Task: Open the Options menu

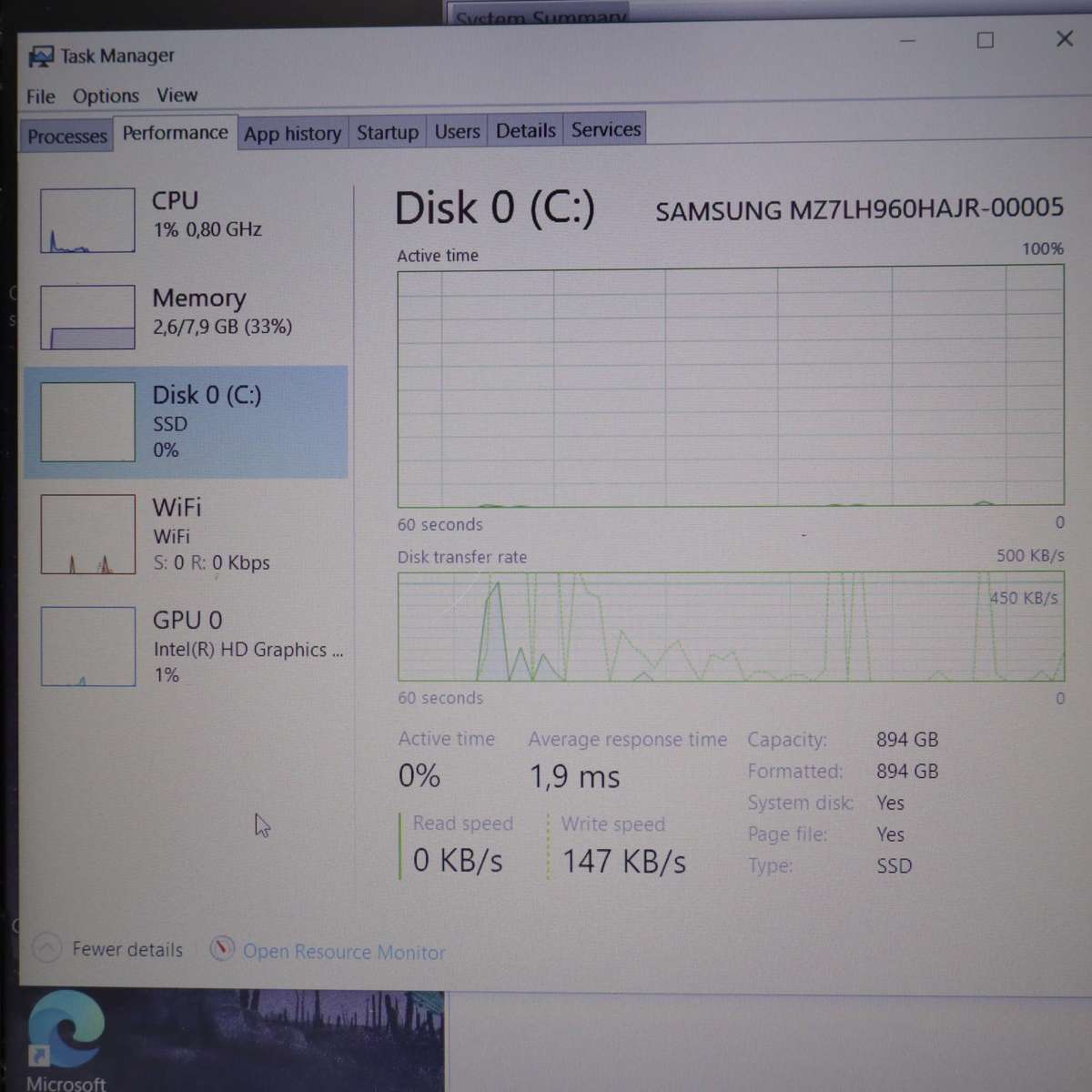Action: (106, 96)
